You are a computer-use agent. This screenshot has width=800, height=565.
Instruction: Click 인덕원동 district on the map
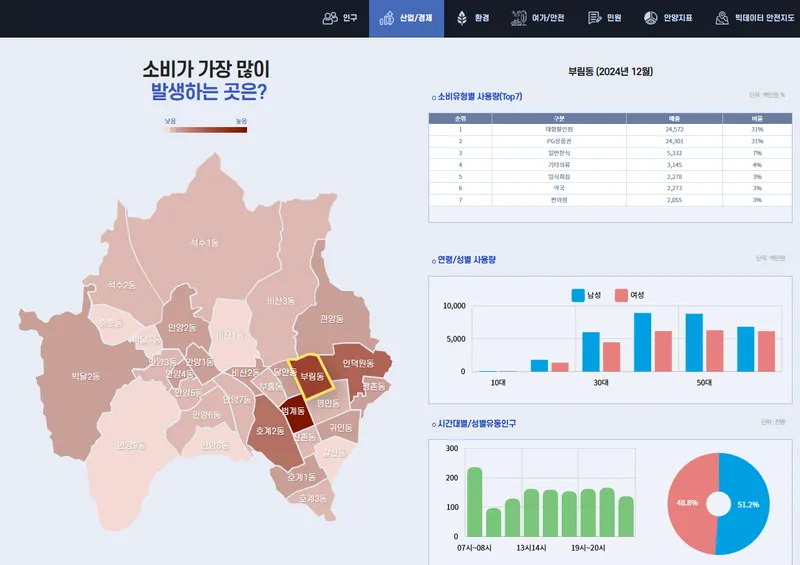357,362
